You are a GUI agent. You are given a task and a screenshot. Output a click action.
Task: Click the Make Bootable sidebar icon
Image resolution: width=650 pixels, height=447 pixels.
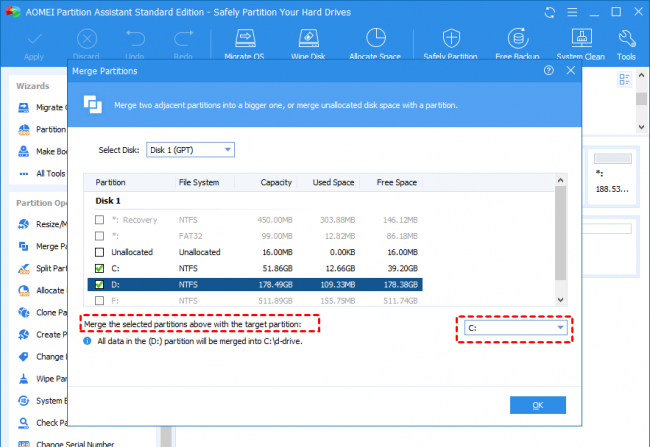24,151
